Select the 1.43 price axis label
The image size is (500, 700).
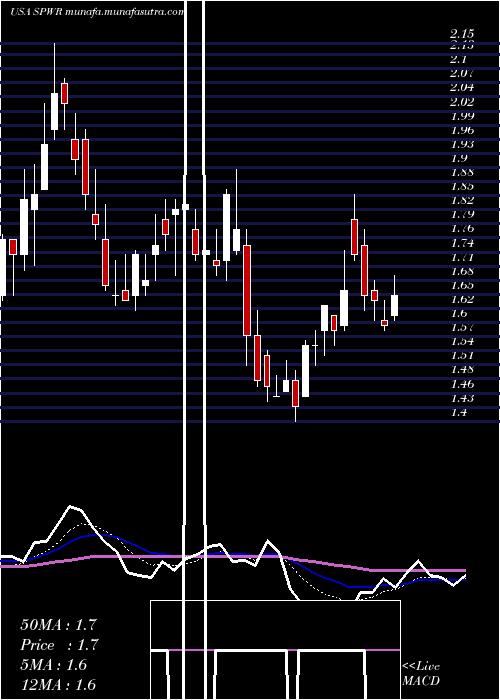tap(462, 398)
